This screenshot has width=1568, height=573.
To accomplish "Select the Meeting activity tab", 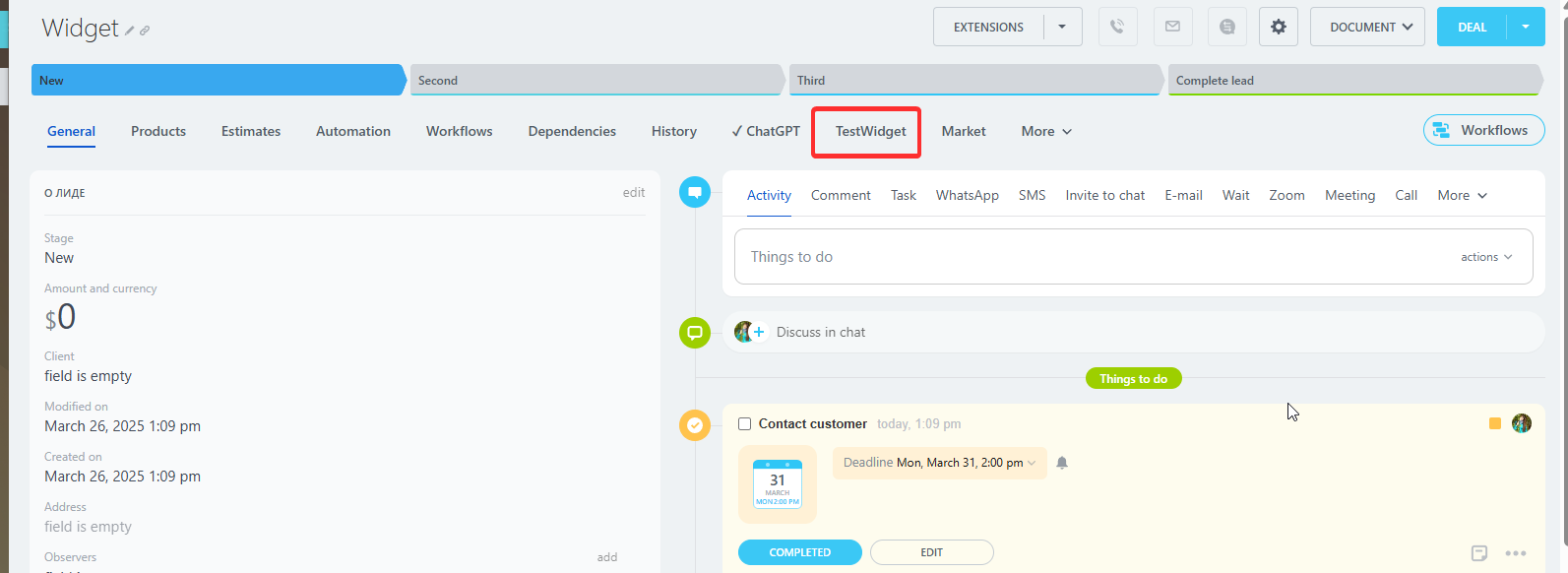I will [1350, 195].
